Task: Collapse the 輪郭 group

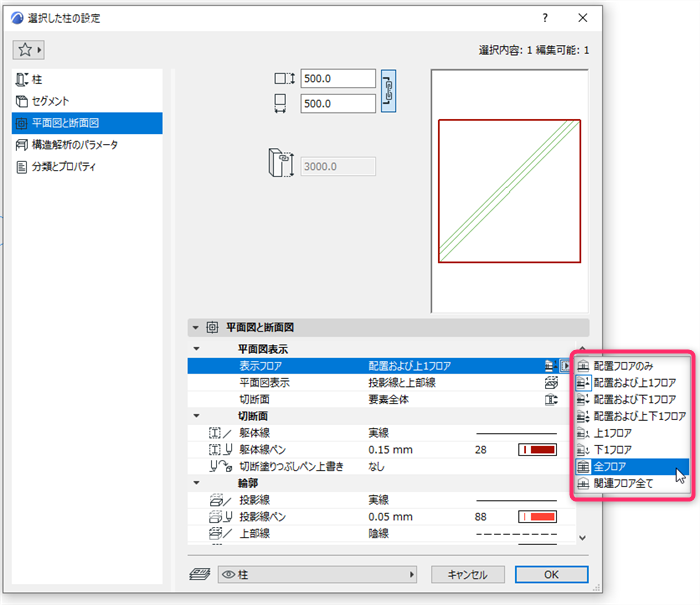Action: click(196, 483)
